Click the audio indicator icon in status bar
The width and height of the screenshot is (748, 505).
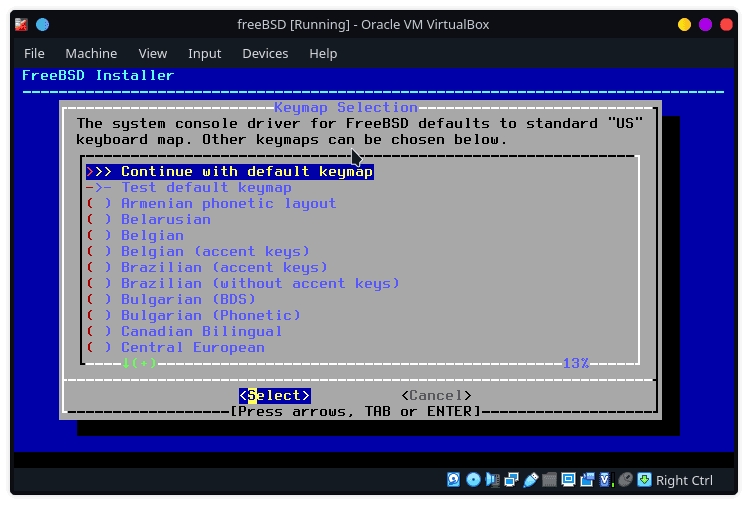pos(492,479)
